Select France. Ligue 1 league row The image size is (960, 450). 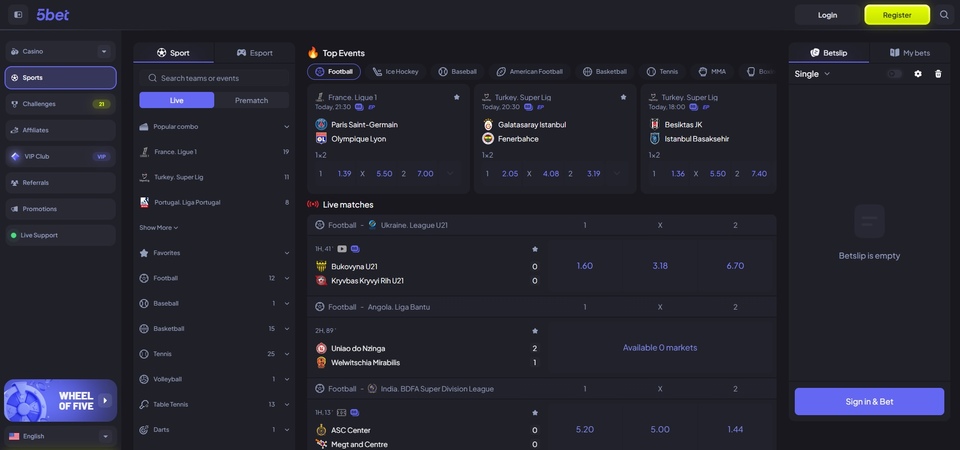(214, 151)
